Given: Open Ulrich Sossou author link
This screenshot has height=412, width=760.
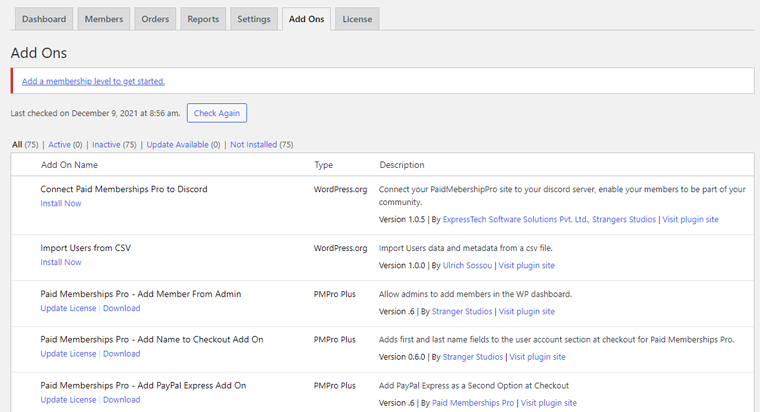Looking at the screenshot, I should point(467,266).
